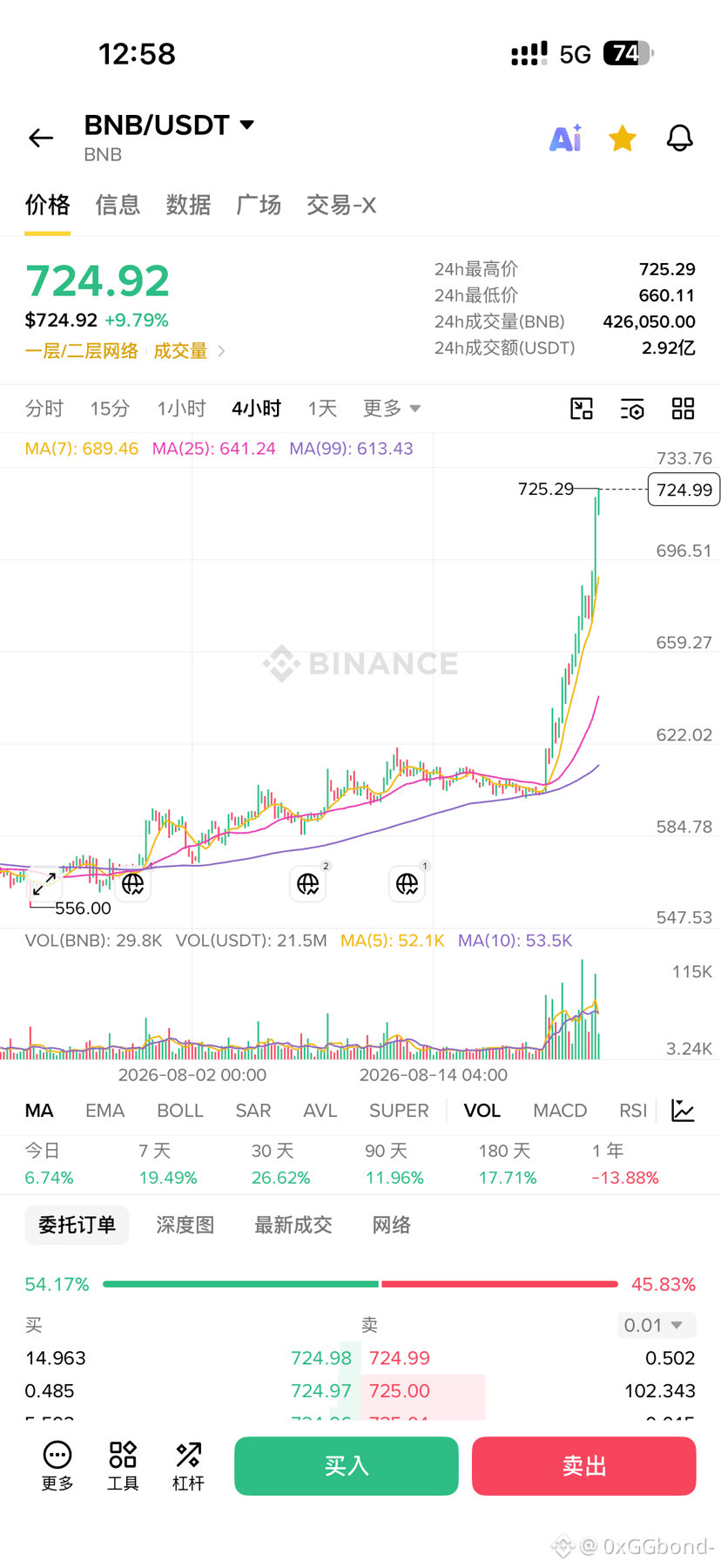Select the 15分 chart interval
This screenshot has height=1568, width=721.
coord(110,409)
